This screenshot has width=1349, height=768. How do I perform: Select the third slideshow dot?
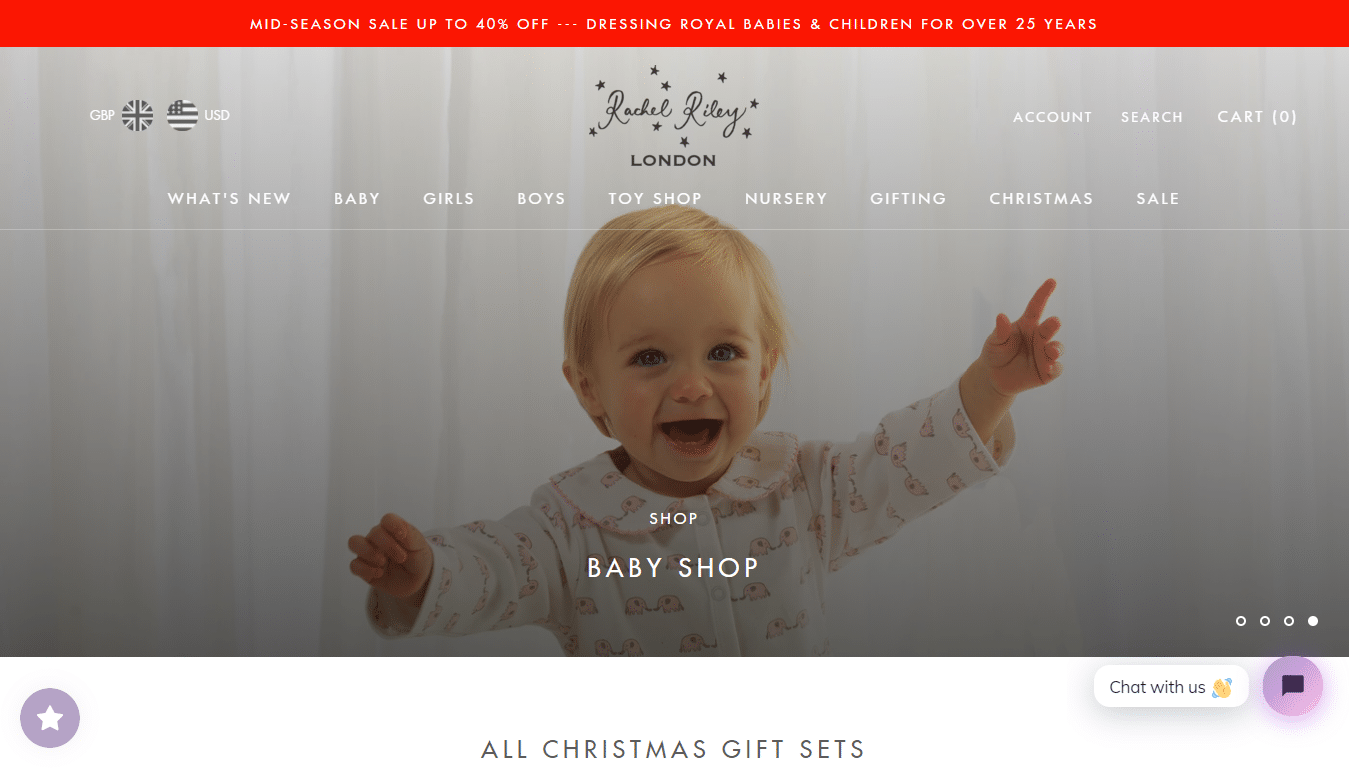click(1289, 621)
